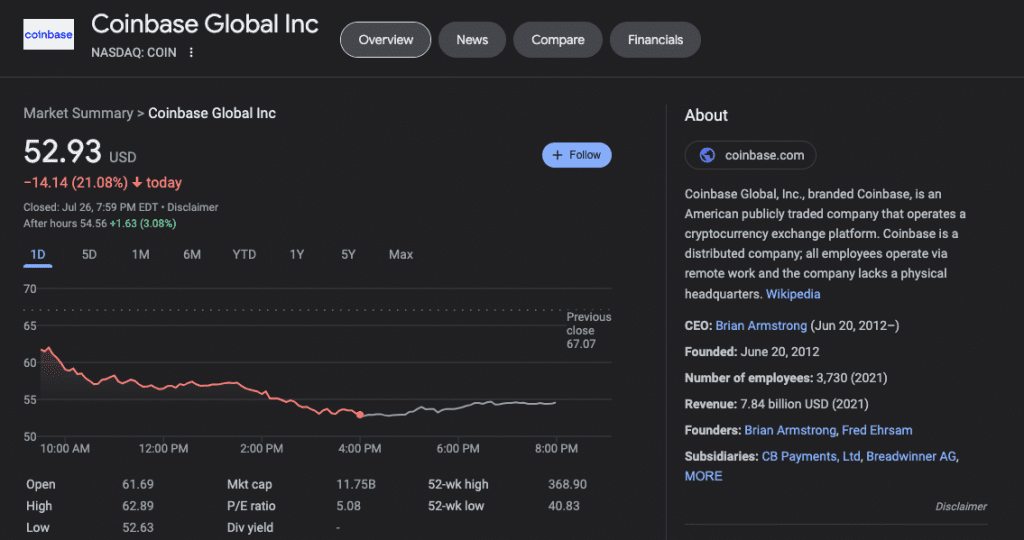This screenshot has width=1024, height=540.
Task: Follow the Coinbase Global stock
Action: click(x=577, y=155)
